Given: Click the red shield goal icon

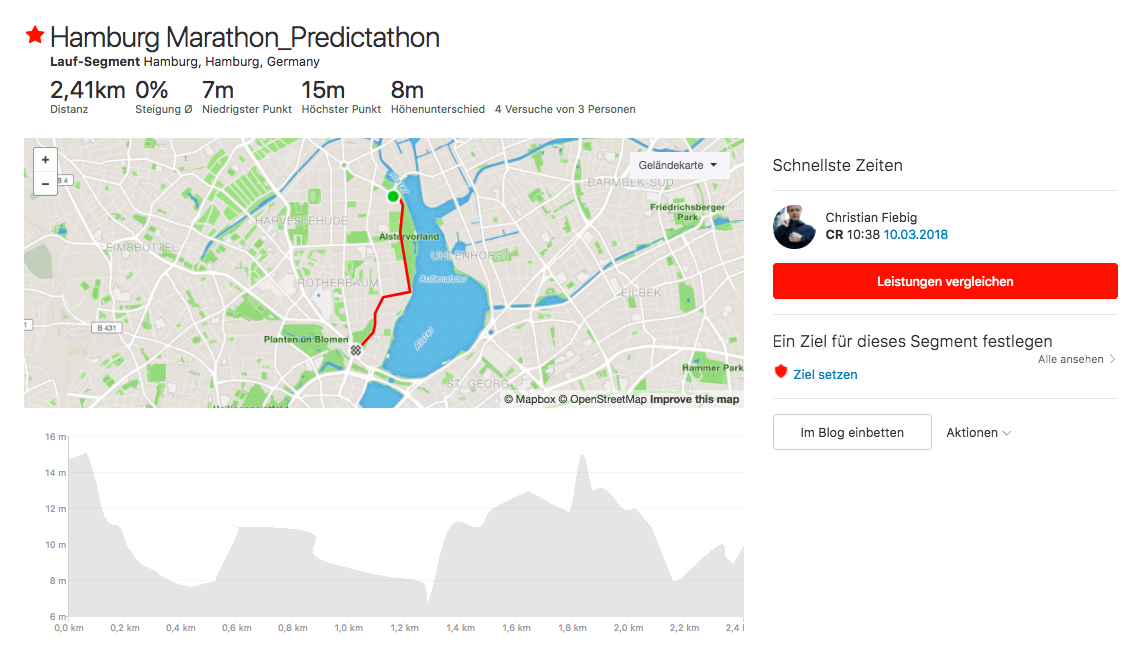Looking at the screenshot, I should 781,372.
